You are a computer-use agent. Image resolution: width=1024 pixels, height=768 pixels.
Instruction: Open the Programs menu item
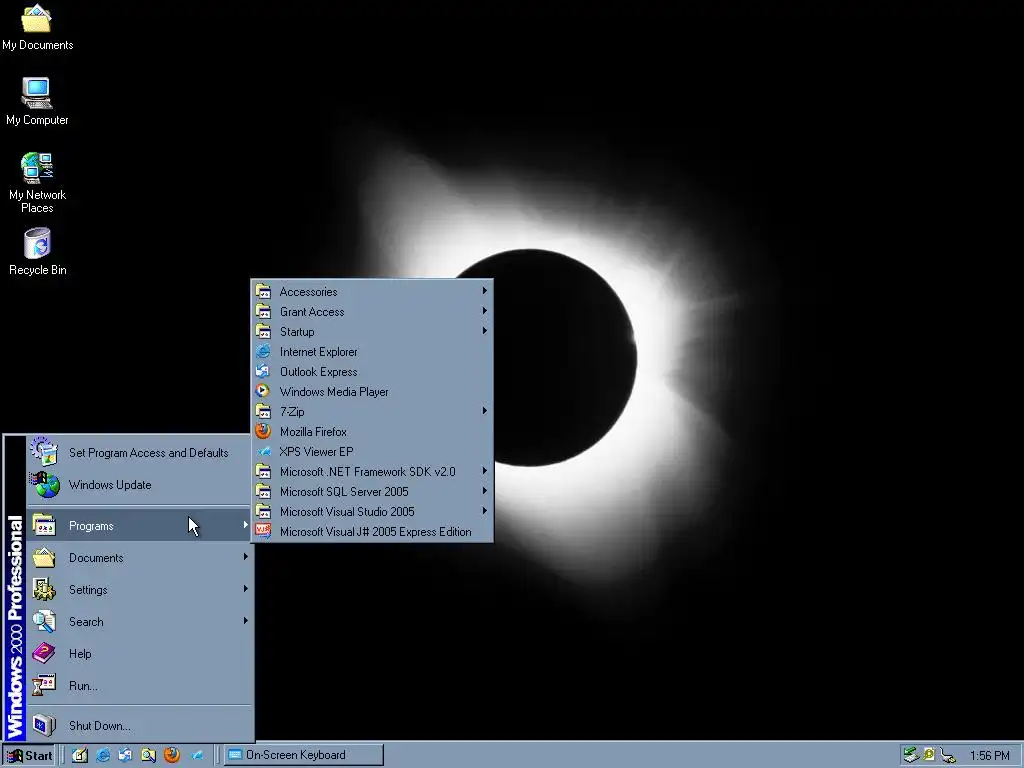point(139,525)
